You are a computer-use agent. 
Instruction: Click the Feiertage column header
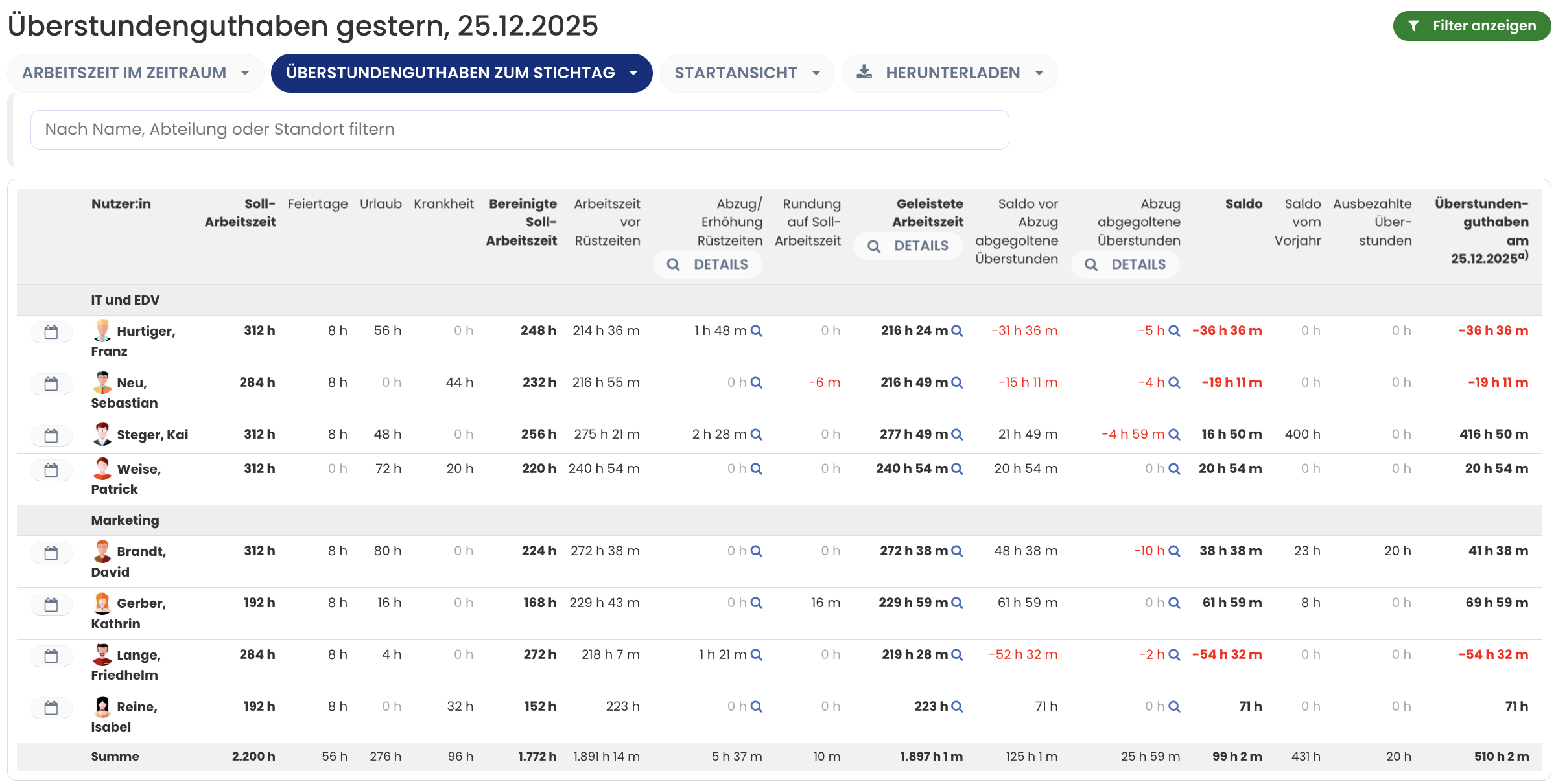pos(318,203)
